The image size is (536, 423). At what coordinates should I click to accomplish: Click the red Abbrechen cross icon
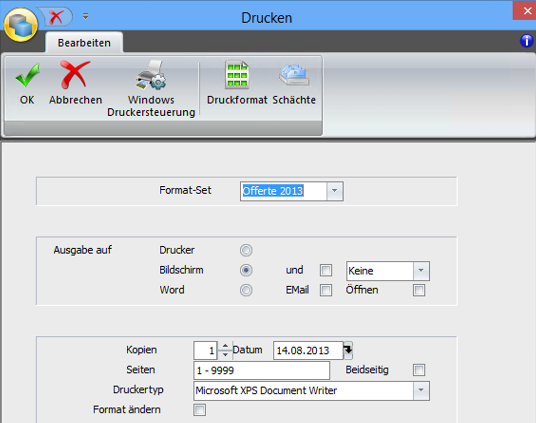click(75, 74)
